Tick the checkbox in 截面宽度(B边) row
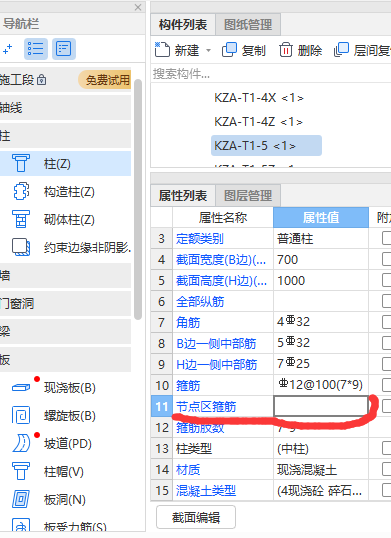 [x=387, y=259]
